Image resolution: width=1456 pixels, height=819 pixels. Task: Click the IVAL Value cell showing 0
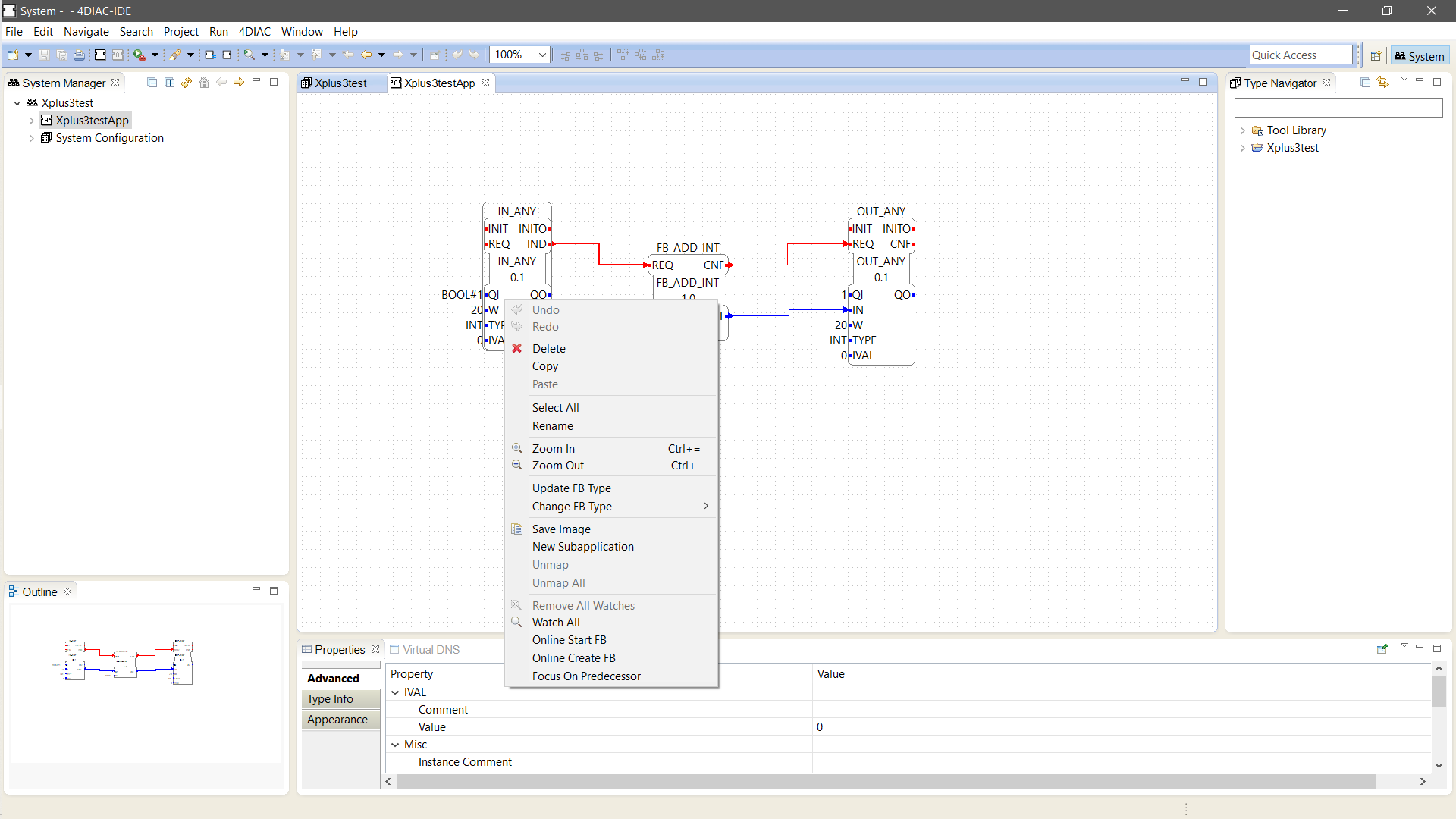coord(1121,727)
